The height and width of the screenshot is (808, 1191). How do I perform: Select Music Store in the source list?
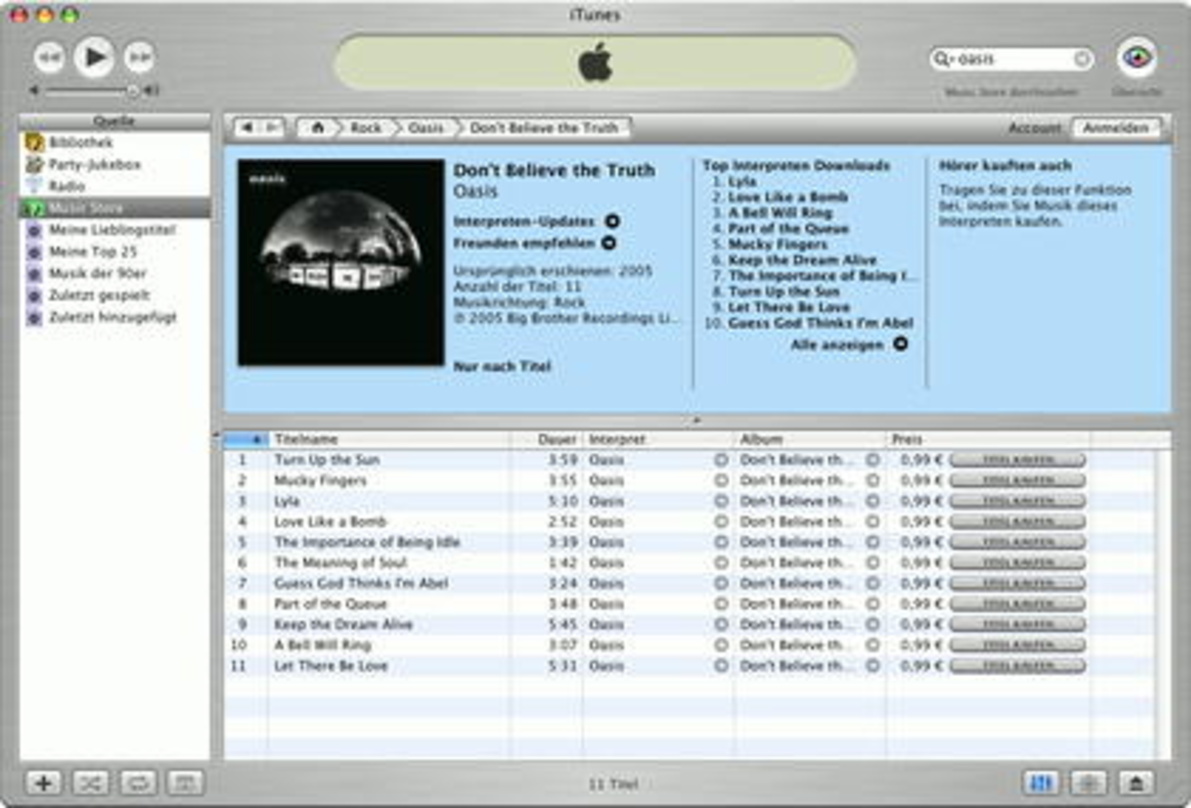click(114, 207)
